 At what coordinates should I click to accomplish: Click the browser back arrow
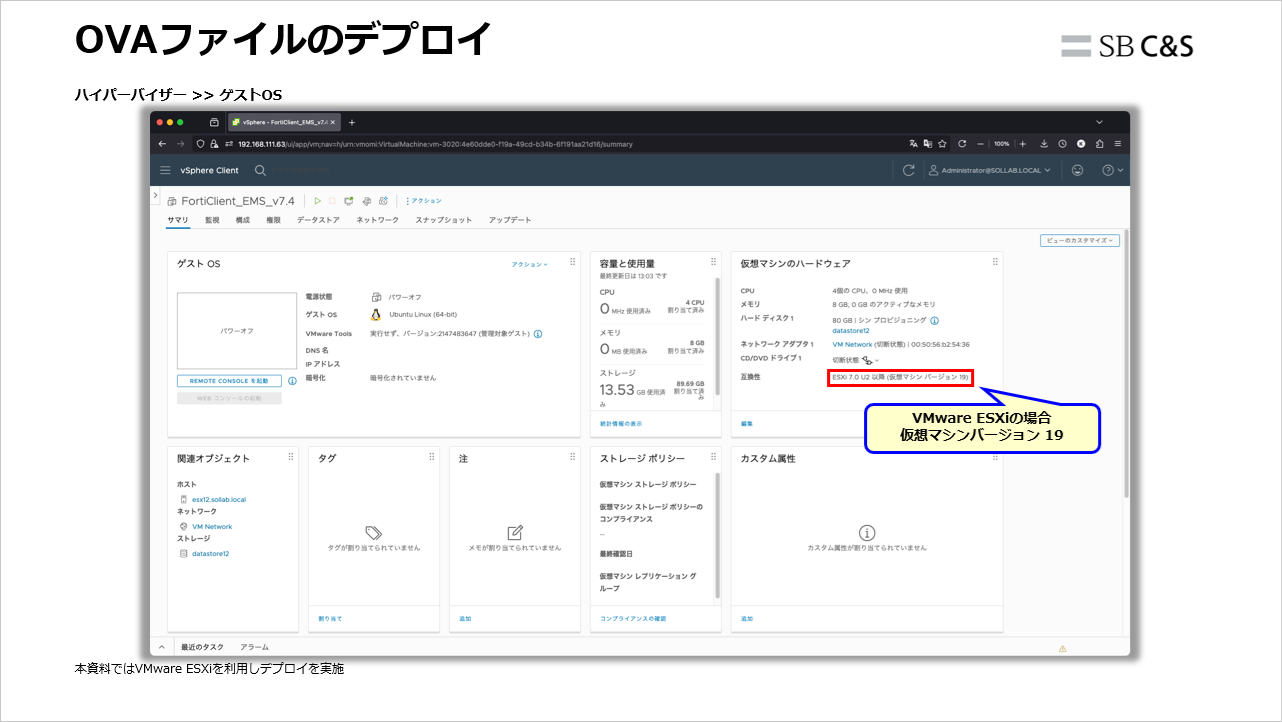click(x=163, y=143)
